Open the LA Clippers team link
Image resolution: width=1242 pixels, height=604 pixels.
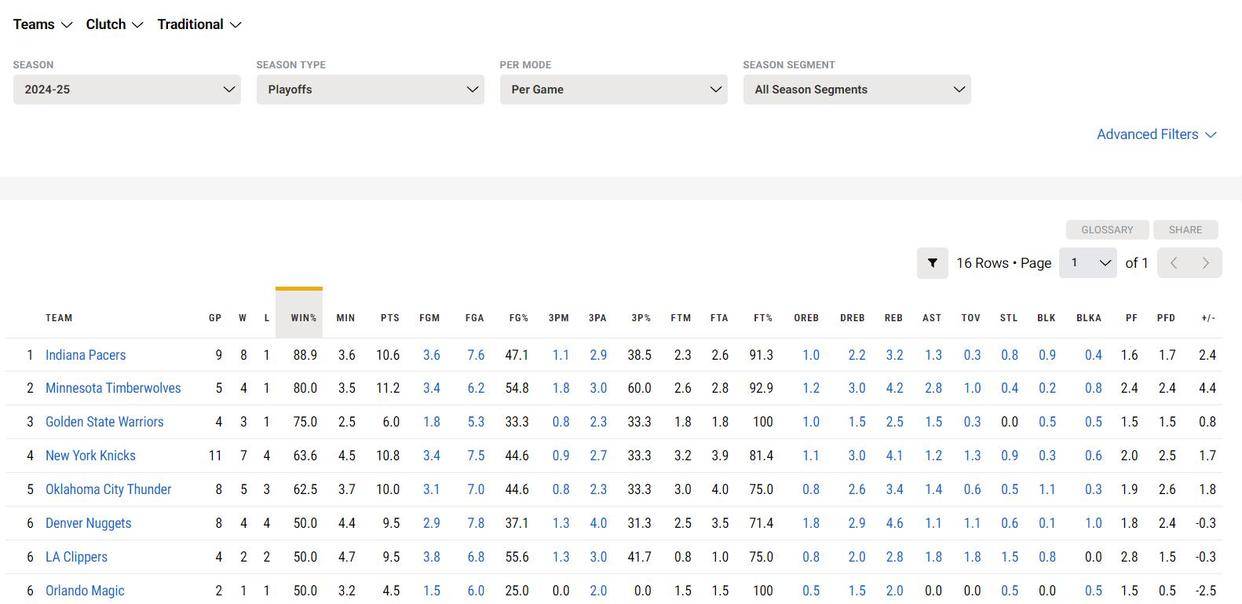pyautogui.click(x=77, y=557)
